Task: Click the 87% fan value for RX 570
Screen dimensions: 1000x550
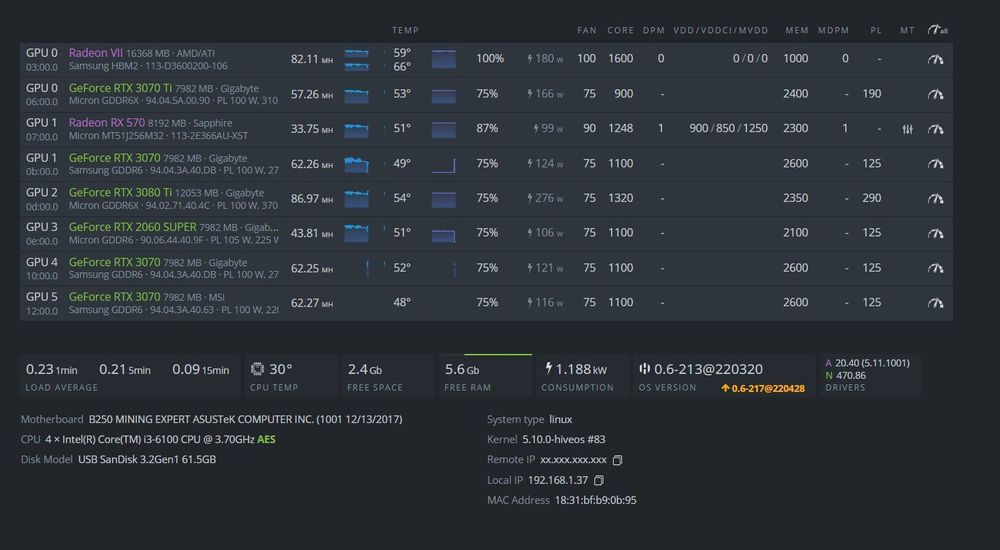Action: point(487,128)
